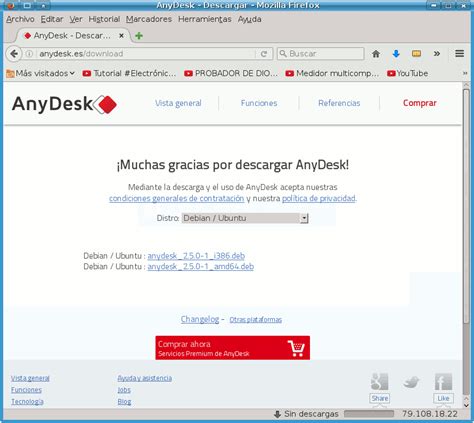Click the Sin descargas status text

click(x=311, y=414)
